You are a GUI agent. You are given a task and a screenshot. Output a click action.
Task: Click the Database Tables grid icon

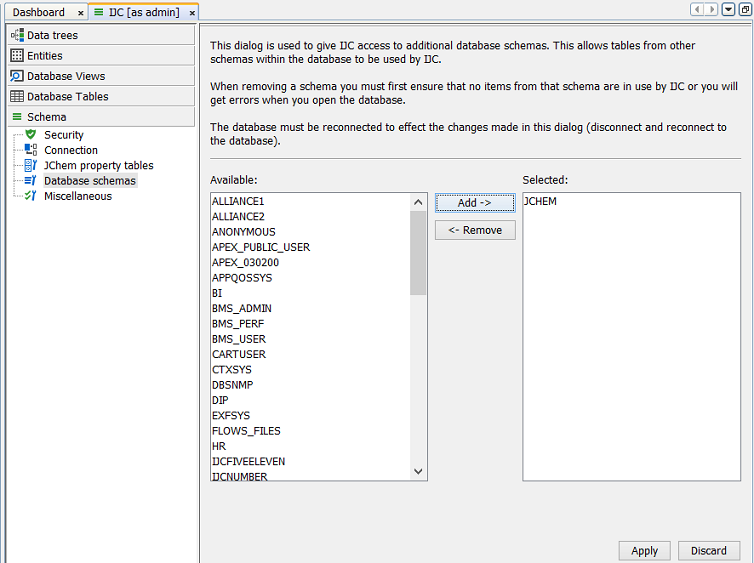point(17,97)
